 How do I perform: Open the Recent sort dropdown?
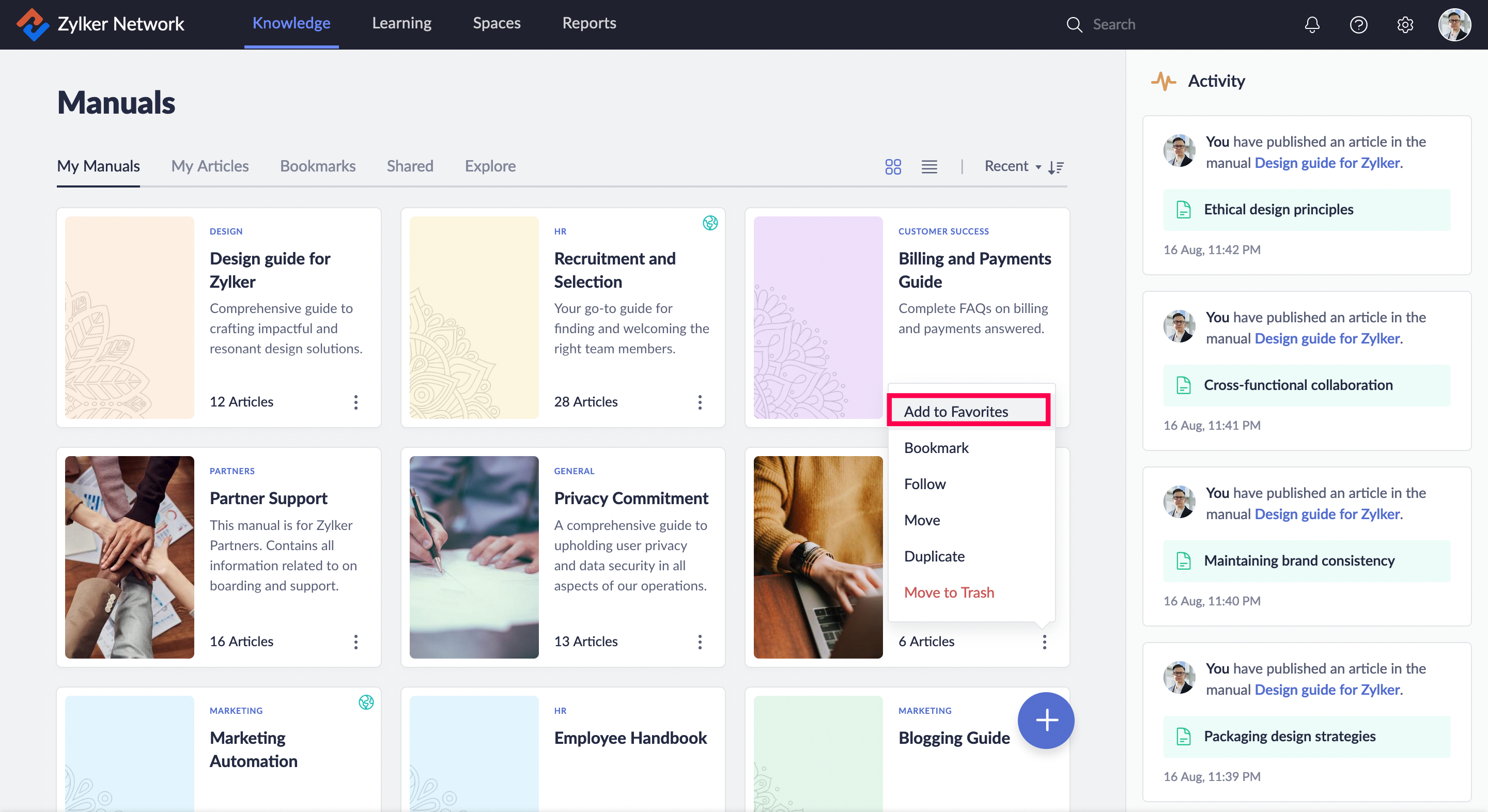[1012, 166]
